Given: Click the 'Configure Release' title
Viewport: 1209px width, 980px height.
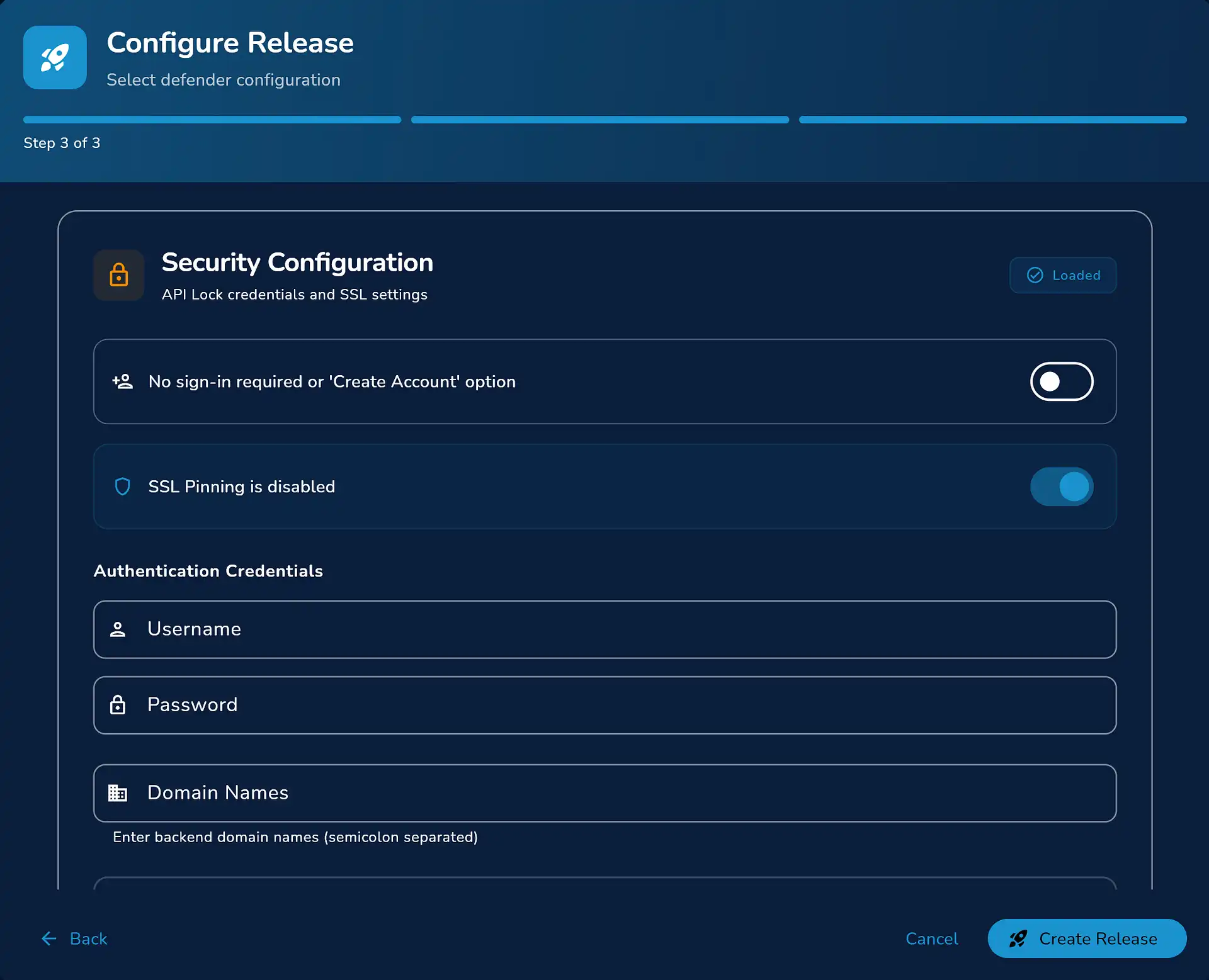Looking at the screenshot, I should point(230,43).
